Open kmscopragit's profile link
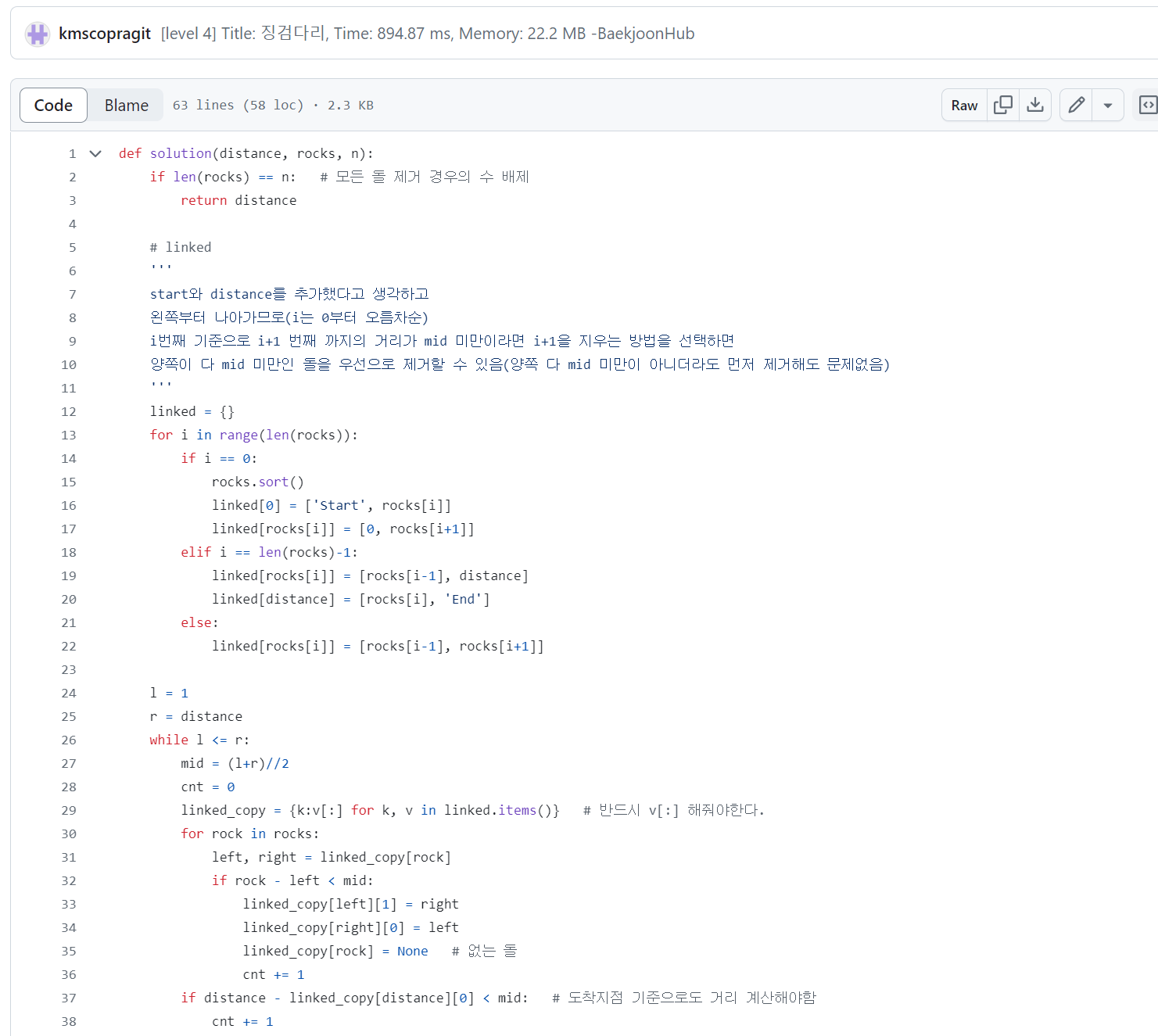Image resolution: width=1158 pixels, height=1036 pixels. point(104,33)
